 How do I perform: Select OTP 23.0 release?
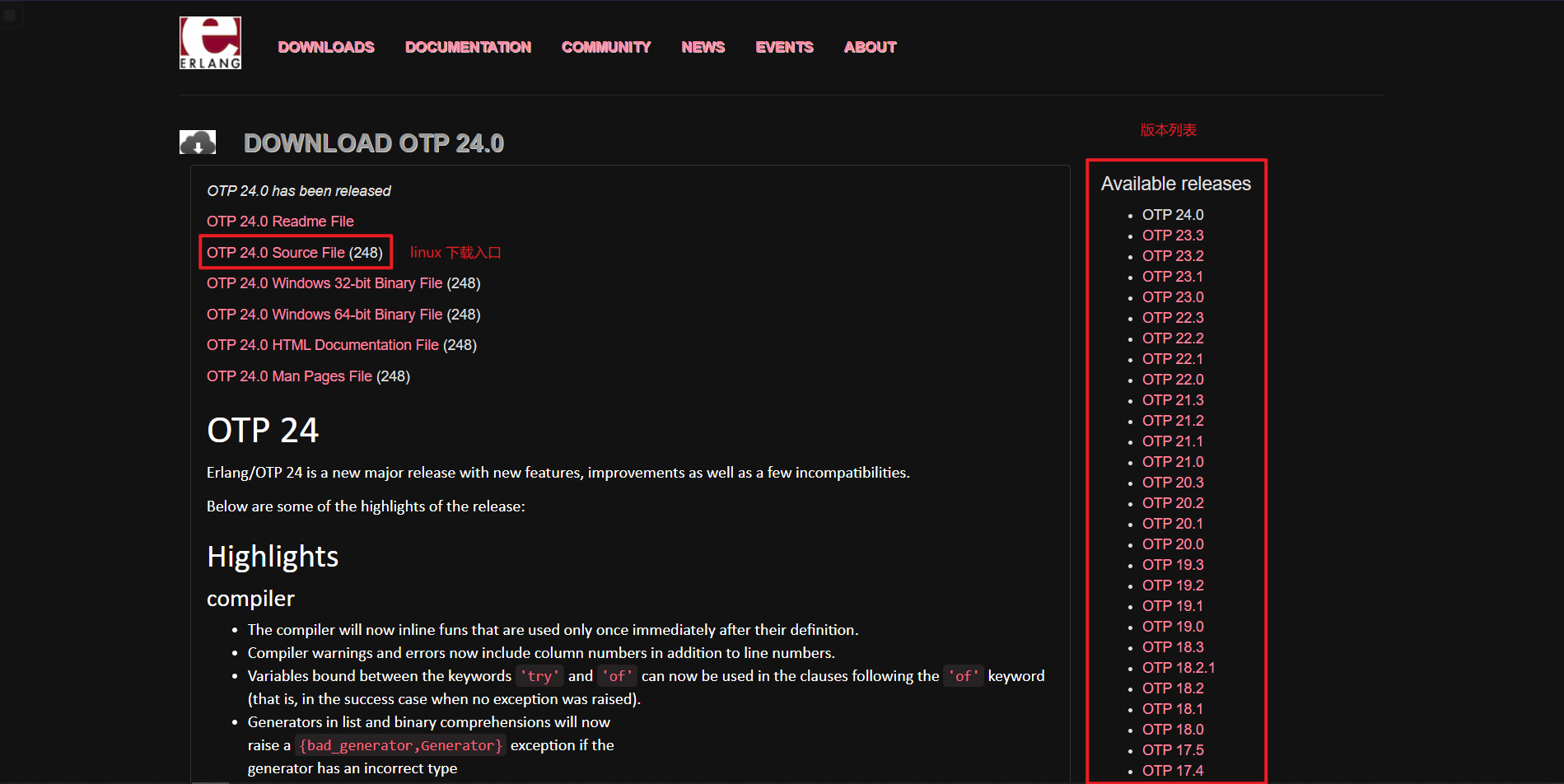(x=1173, y=297)
